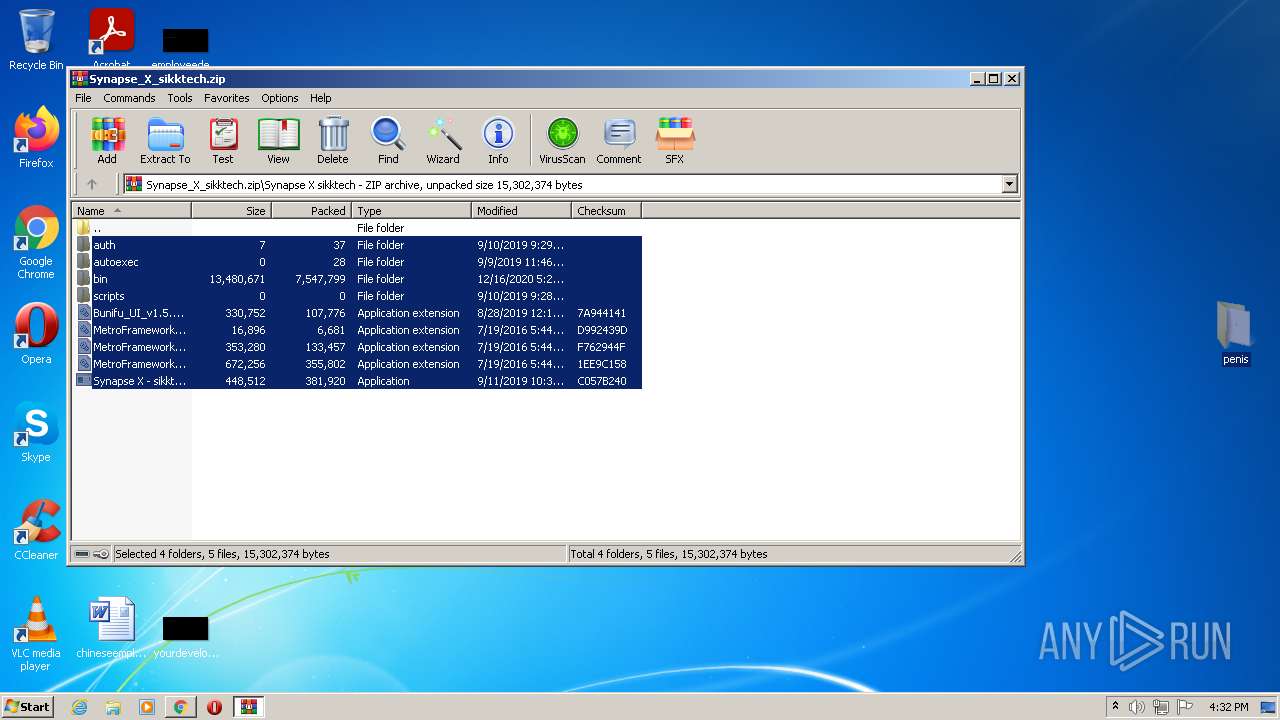Select the auth folder

coord(357,245)
